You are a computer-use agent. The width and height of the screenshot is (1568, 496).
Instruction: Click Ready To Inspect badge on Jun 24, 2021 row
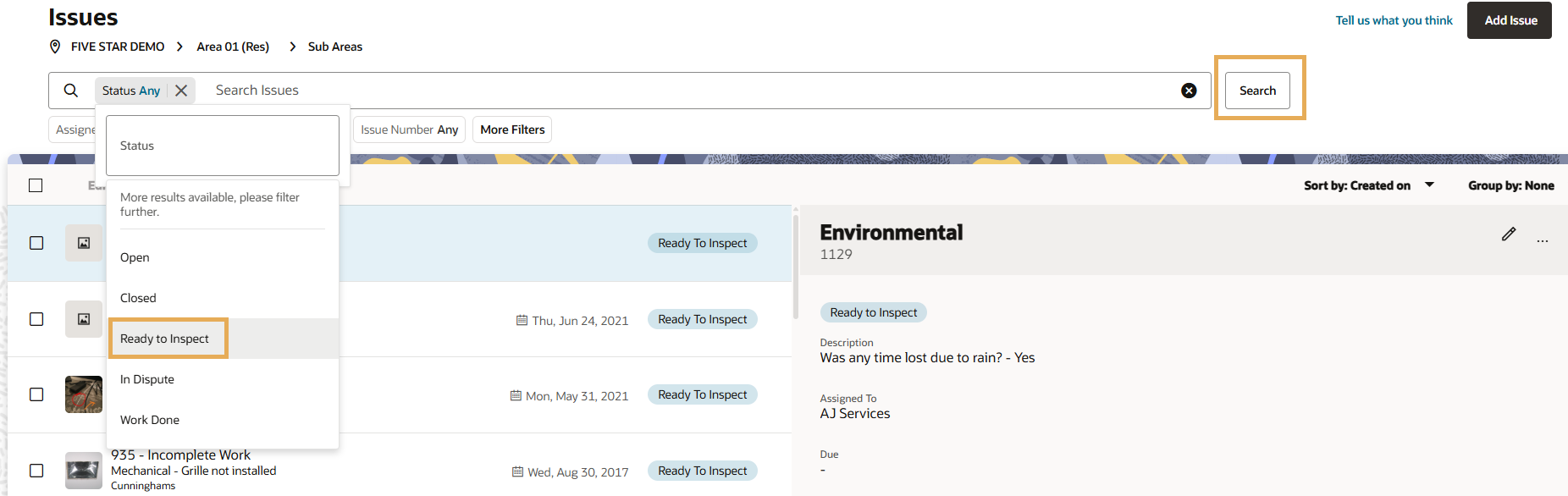point(703,319)
